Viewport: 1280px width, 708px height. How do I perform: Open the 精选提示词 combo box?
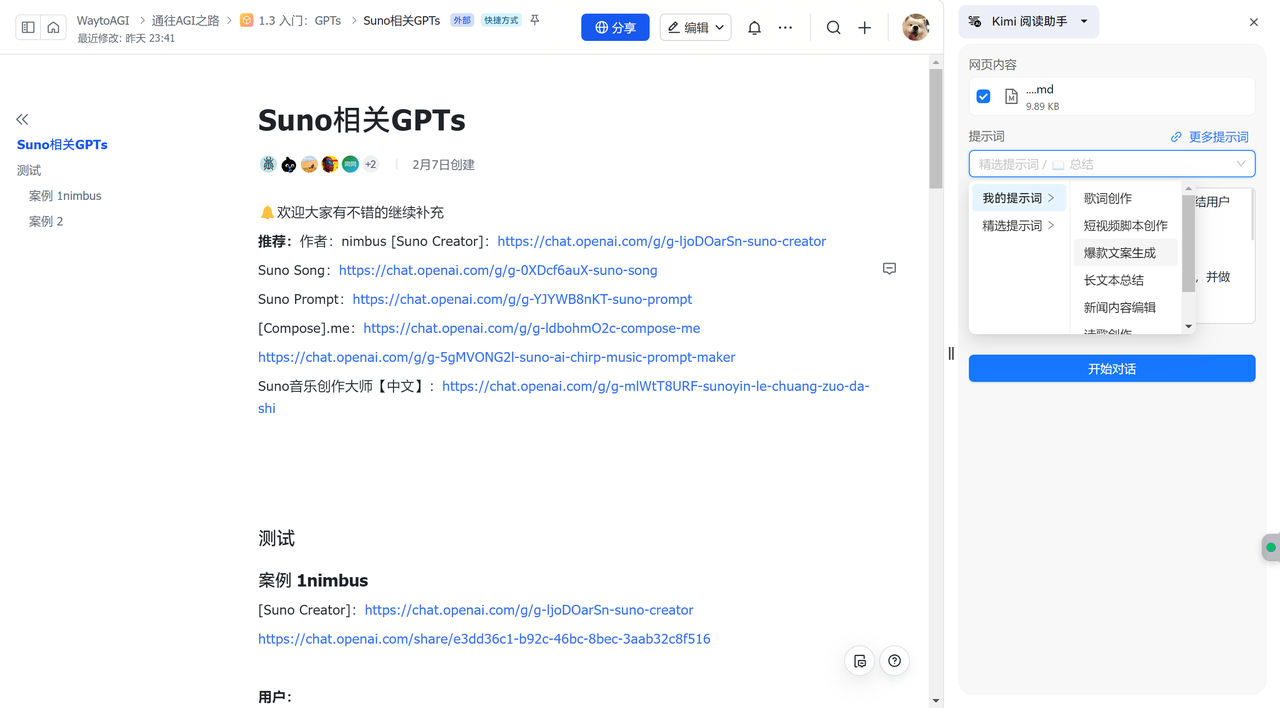[x=1112, y=164]
